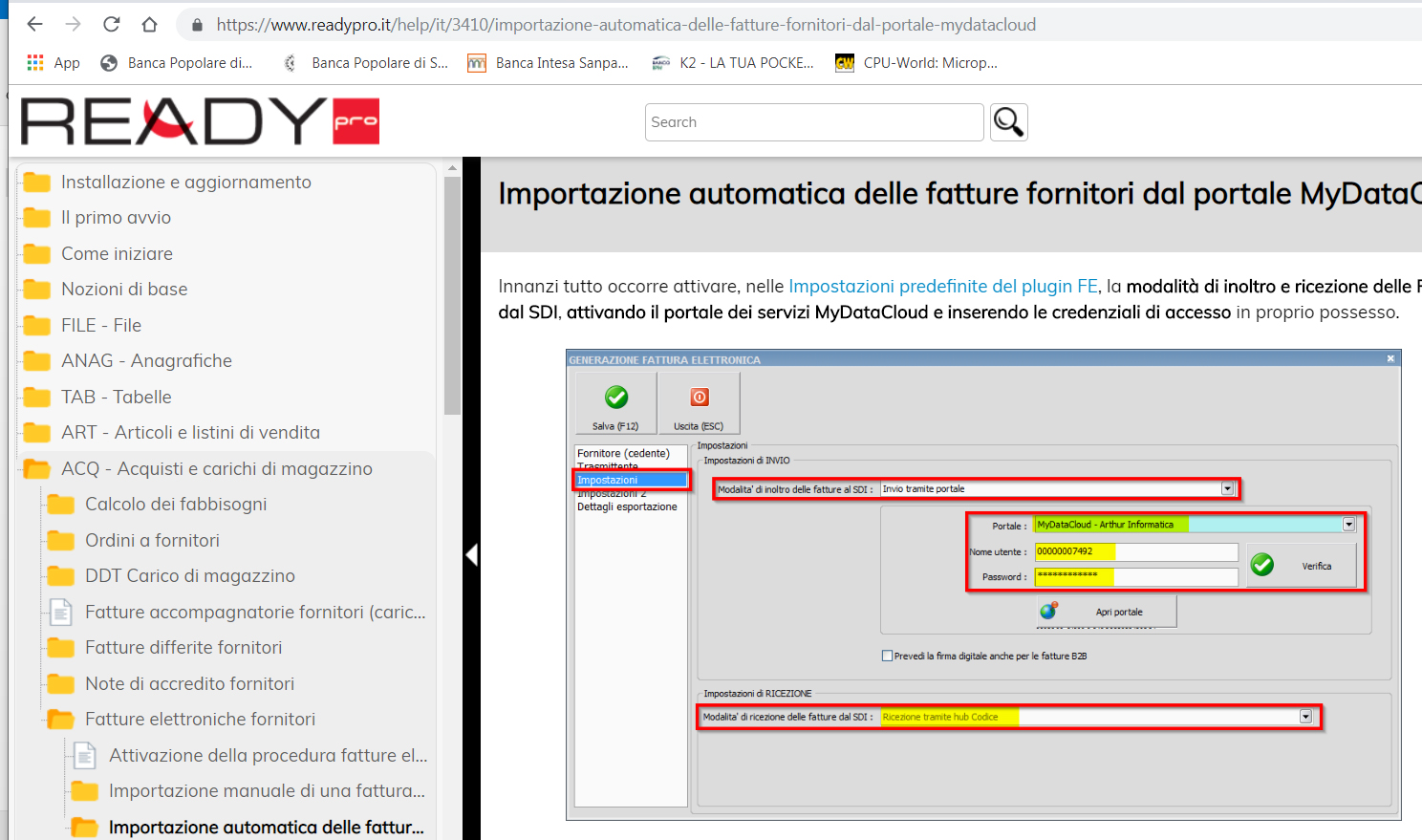Click into the Search field
The image size is (1422, 840).
814,122
